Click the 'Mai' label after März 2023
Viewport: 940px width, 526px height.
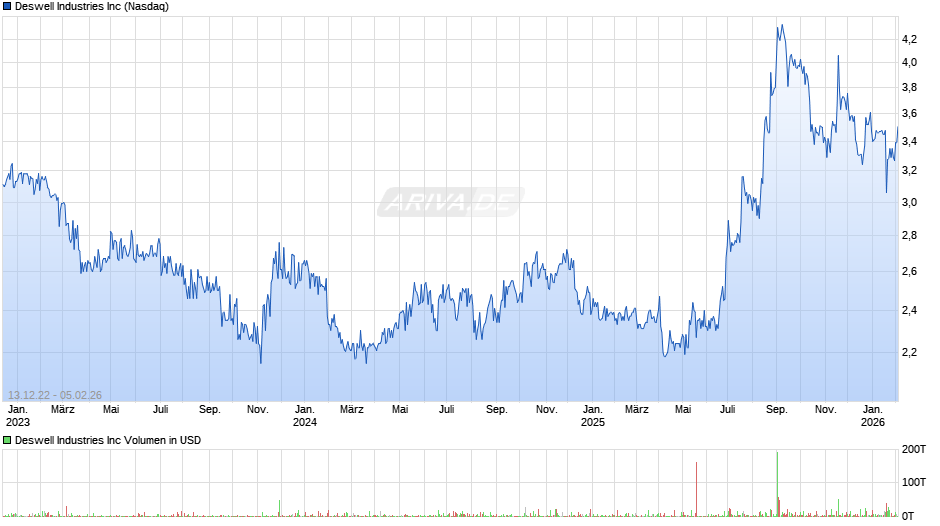(x=111, y=410)
